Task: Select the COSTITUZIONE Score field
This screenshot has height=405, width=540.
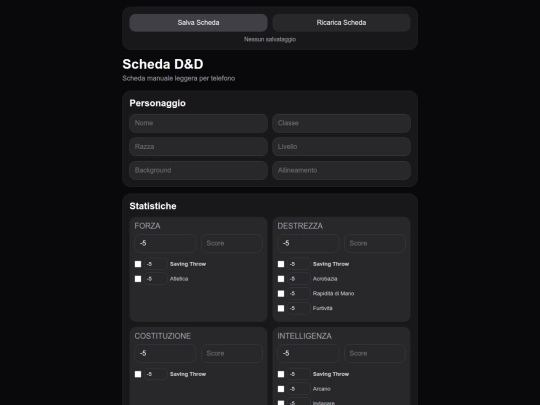Action: click(232, 354)
